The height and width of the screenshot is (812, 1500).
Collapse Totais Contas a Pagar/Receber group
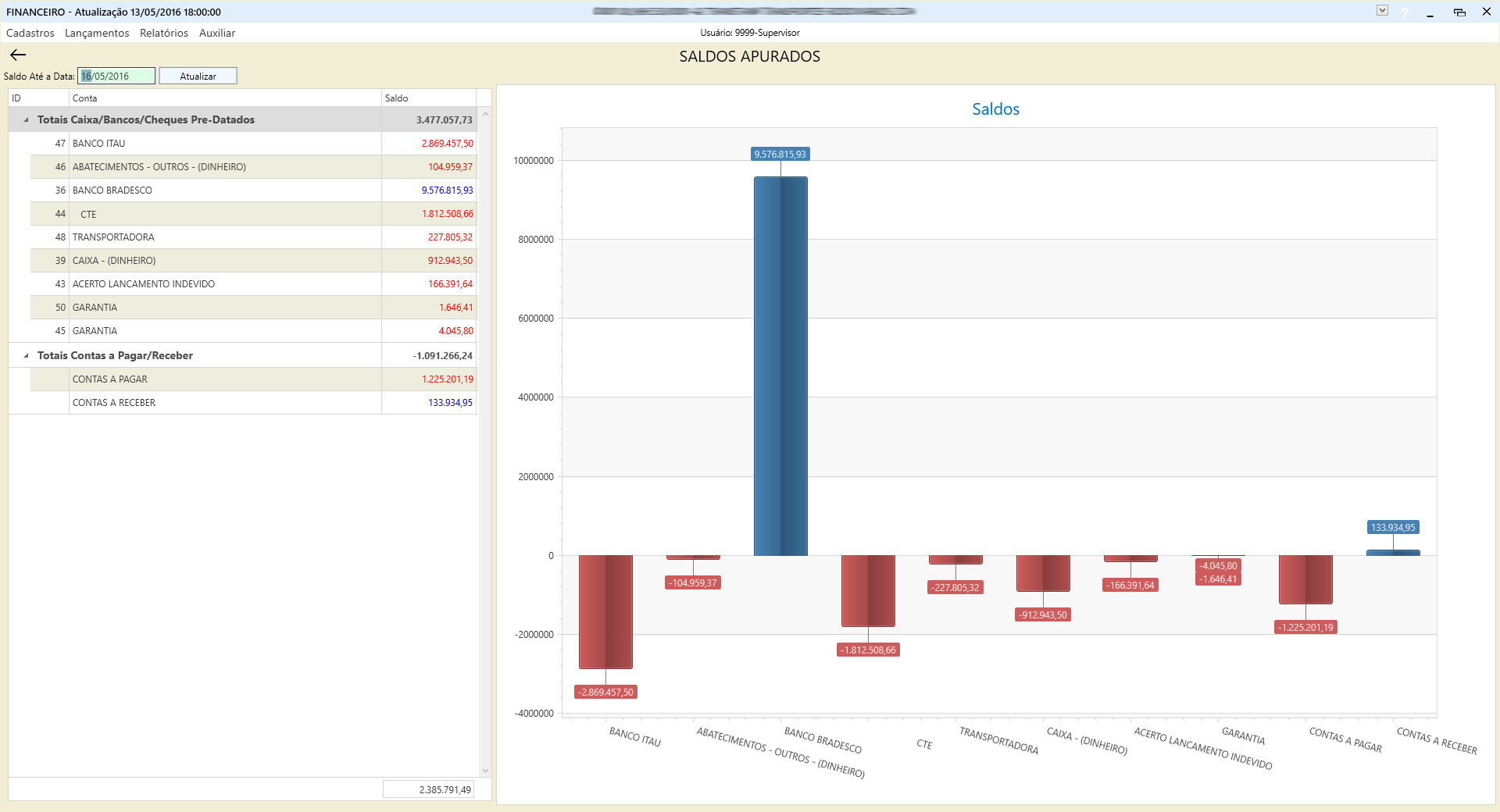(x=26, y=356)
